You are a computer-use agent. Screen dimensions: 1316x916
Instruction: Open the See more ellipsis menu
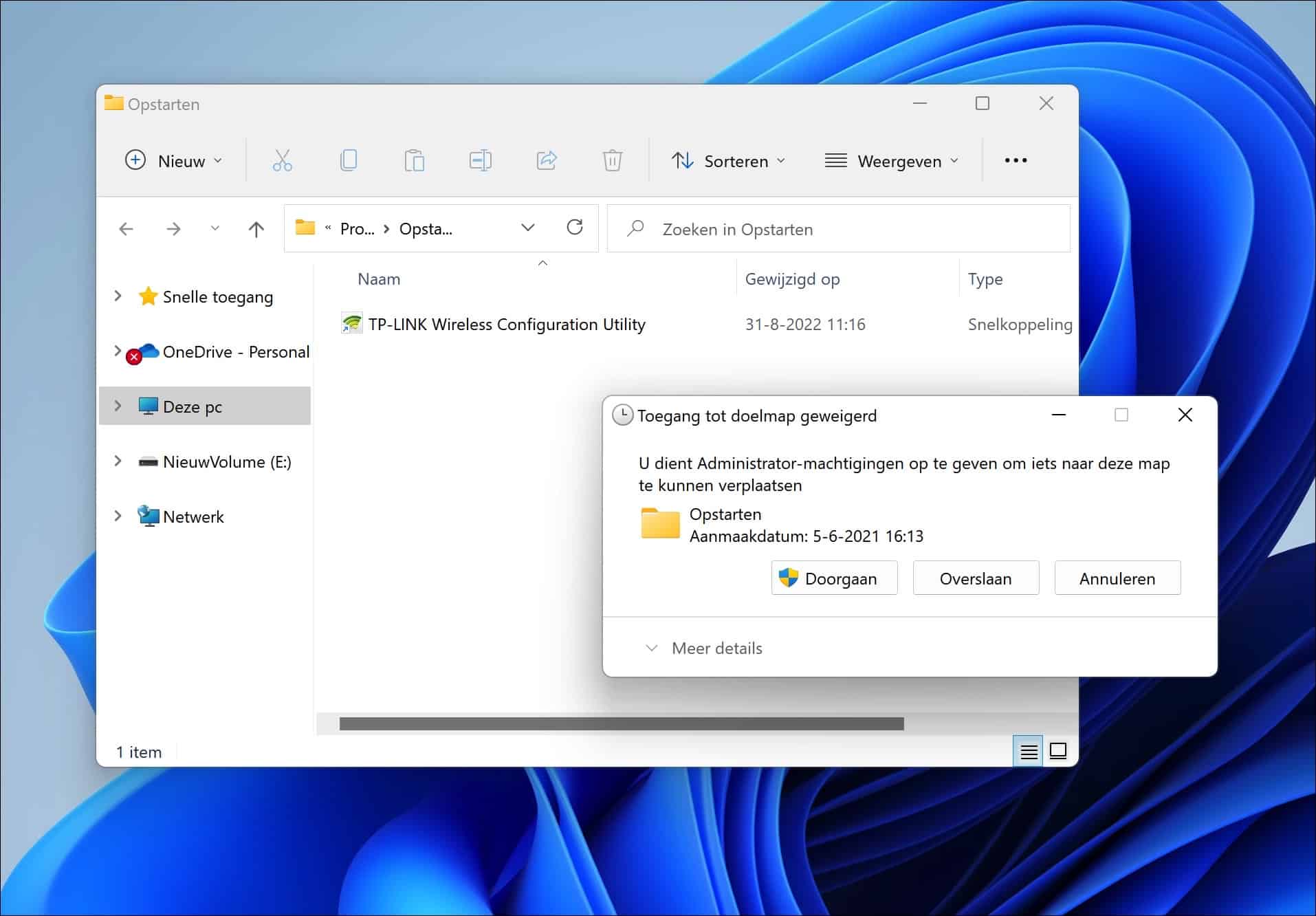coord(1016,160)
